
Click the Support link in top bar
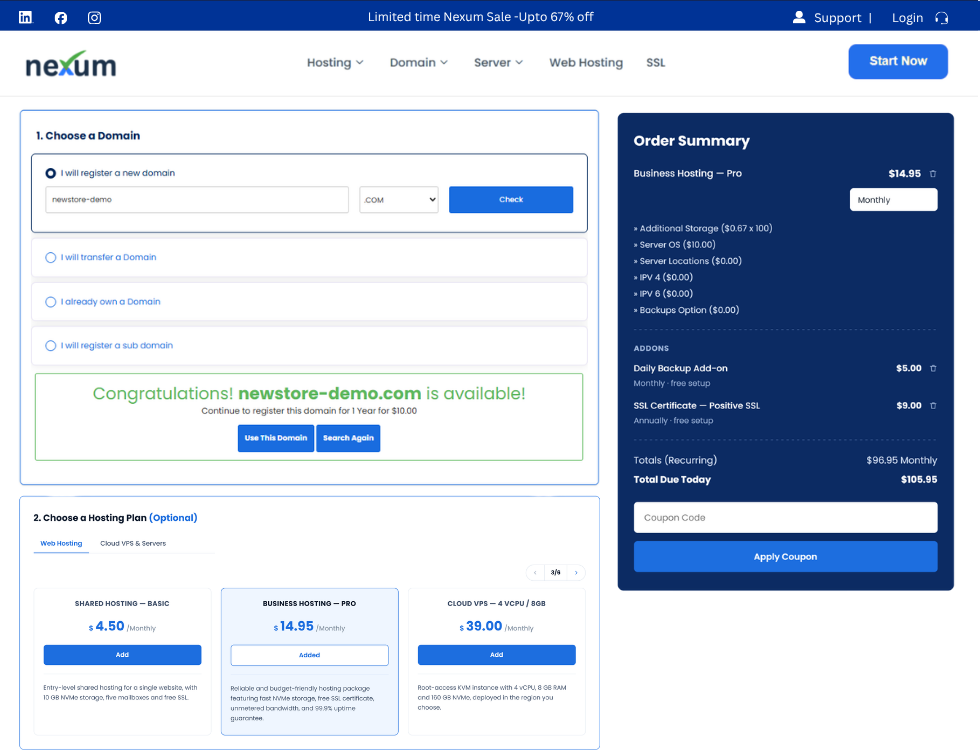coord(838,18)
